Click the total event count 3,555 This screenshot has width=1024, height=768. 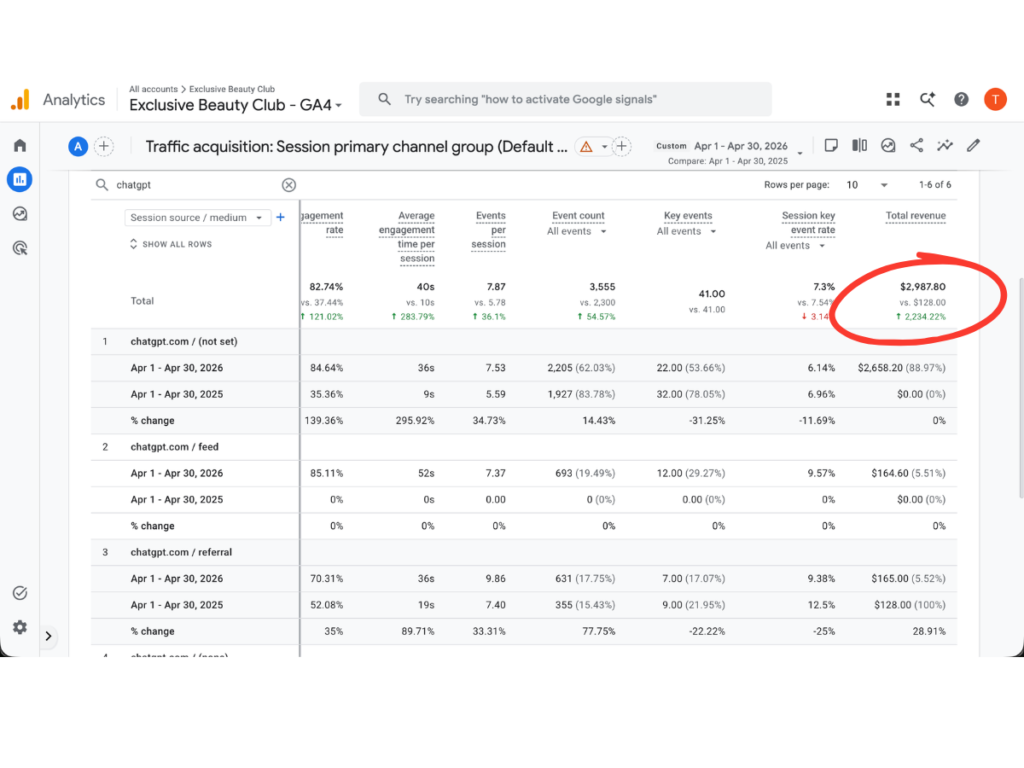(x=602, y=287)
